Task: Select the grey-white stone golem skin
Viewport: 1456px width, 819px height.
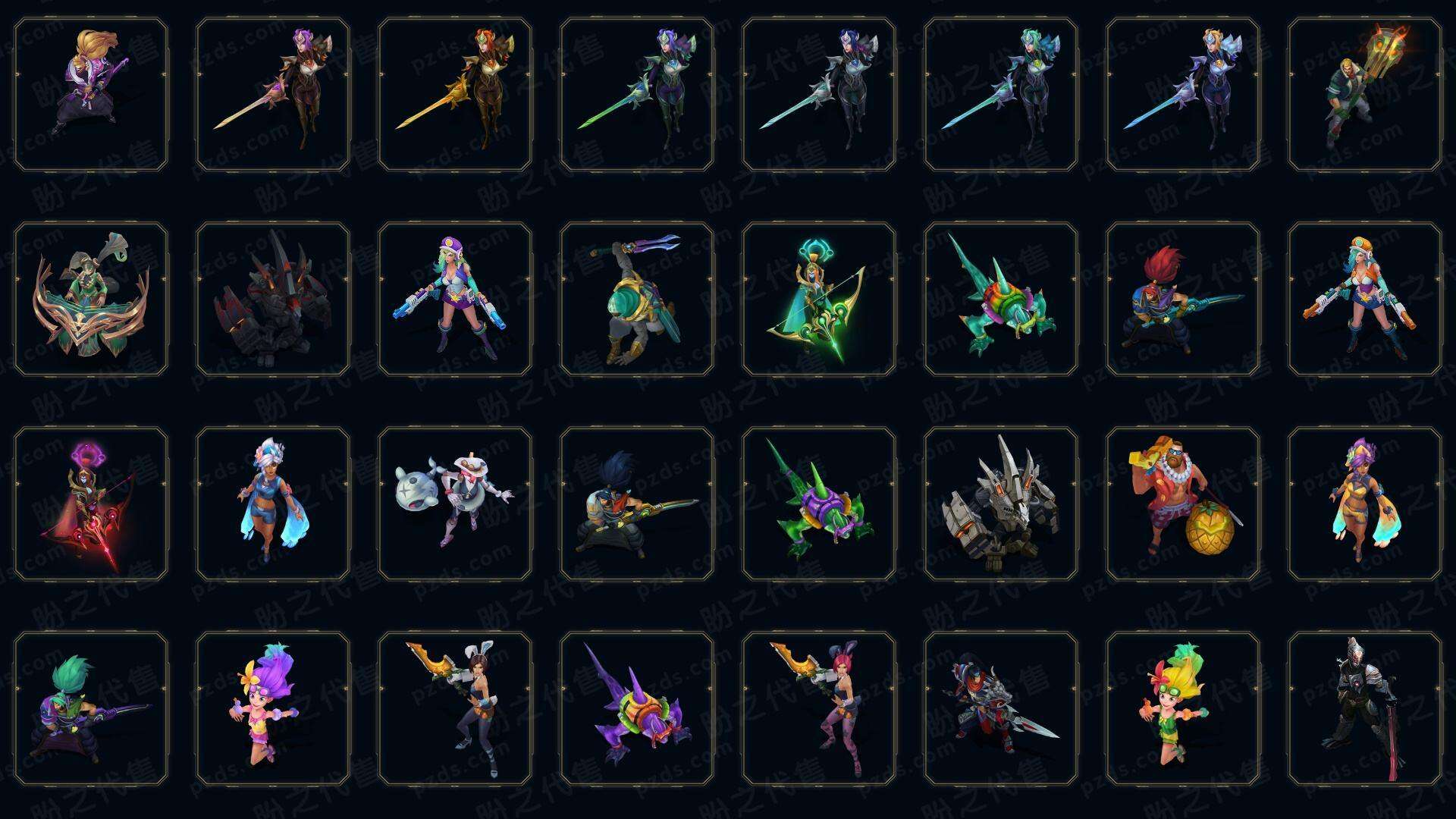Action: point(1001,504)
